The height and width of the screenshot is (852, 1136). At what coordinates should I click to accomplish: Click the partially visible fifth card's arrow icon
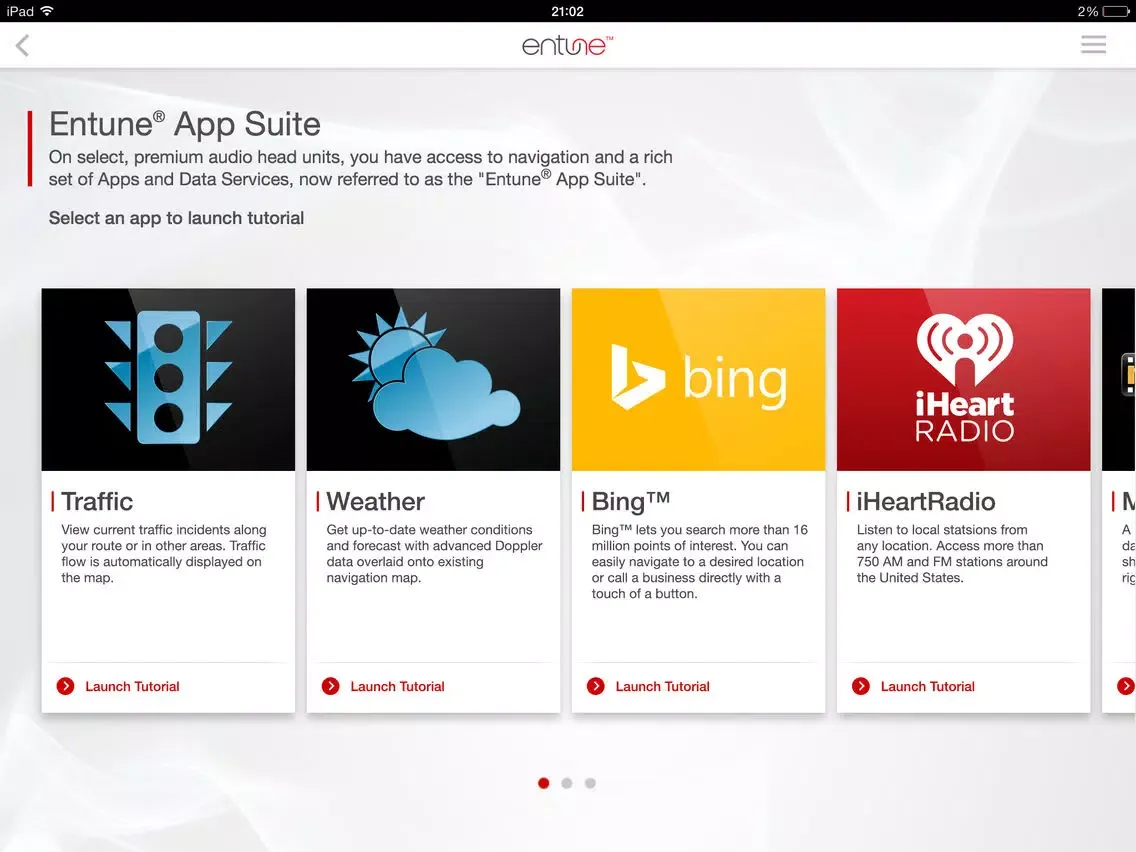tap(1126, 686)
